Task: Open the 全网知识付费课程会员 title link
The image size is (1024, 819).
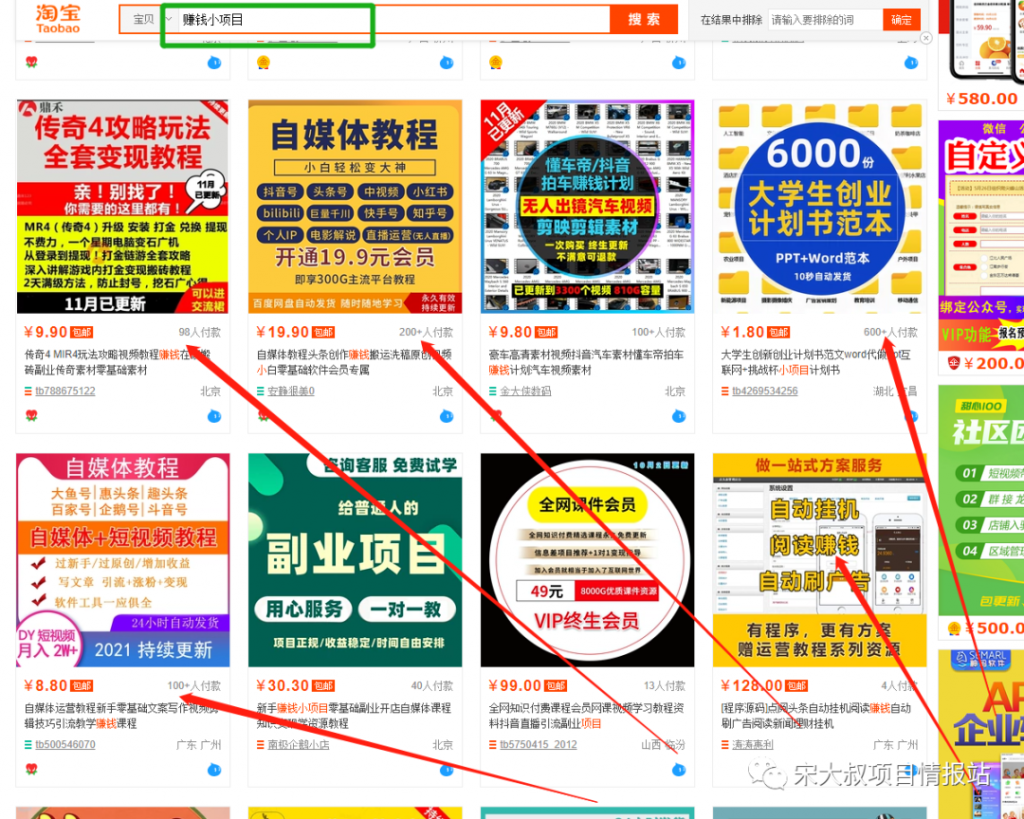Action: (x=586, y=716)
